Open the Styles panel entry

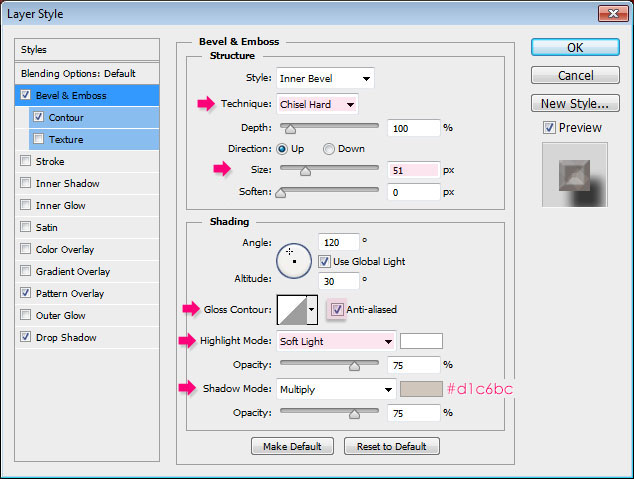tap(87, 50)
